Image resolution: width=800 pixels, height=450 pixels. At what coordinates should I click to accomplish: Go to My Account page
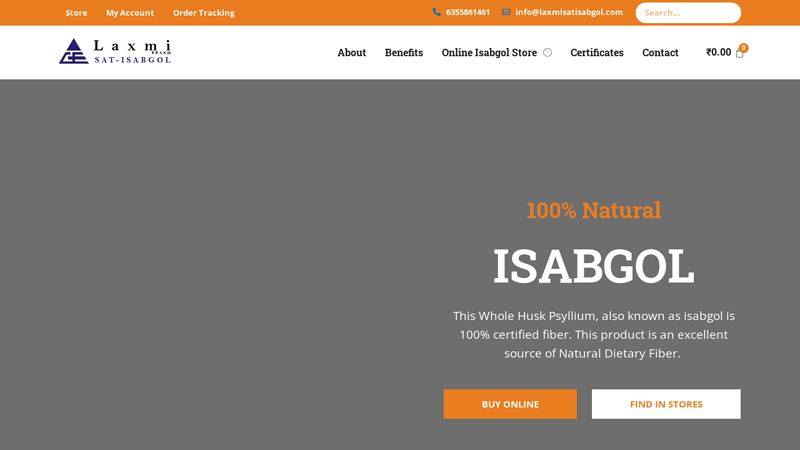(x=130, y=13)
